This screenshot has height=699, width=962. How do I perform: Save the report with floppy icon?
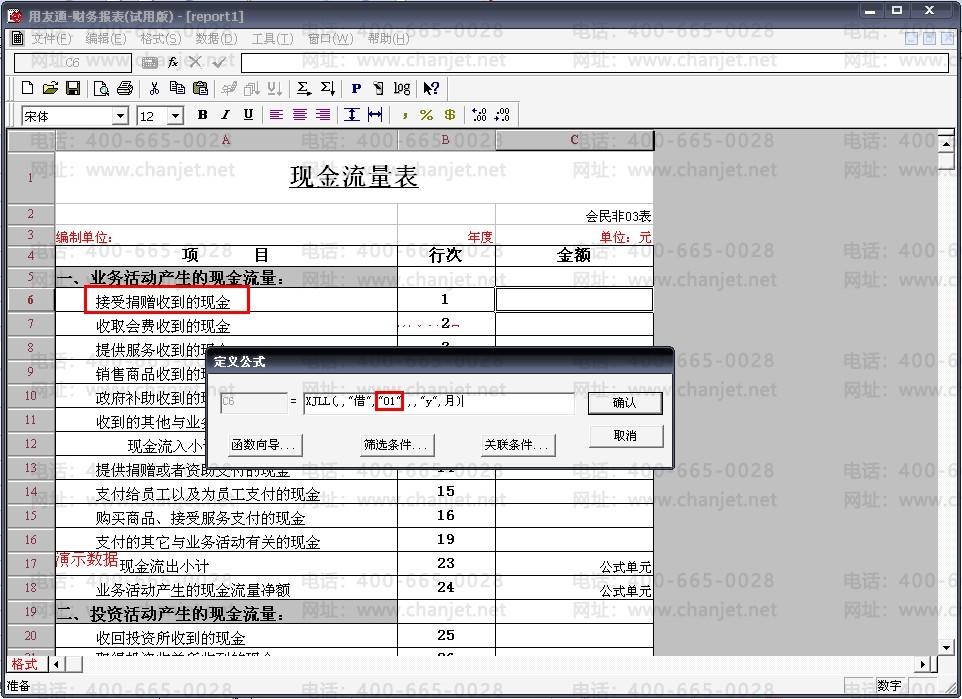tap(73, 88)
